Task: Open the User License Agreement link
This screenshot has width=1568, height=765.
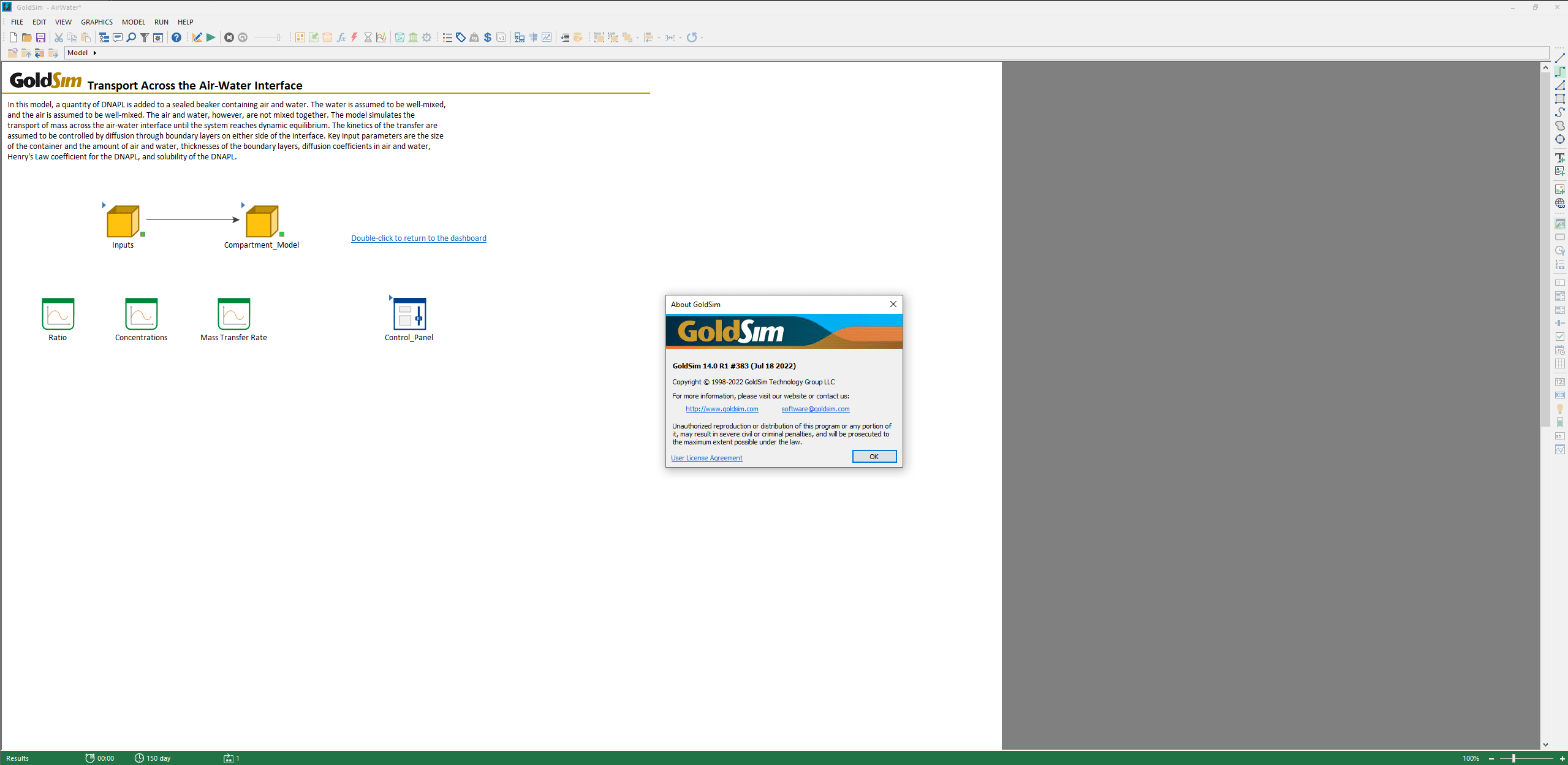Action: click(x=706, y=458)
